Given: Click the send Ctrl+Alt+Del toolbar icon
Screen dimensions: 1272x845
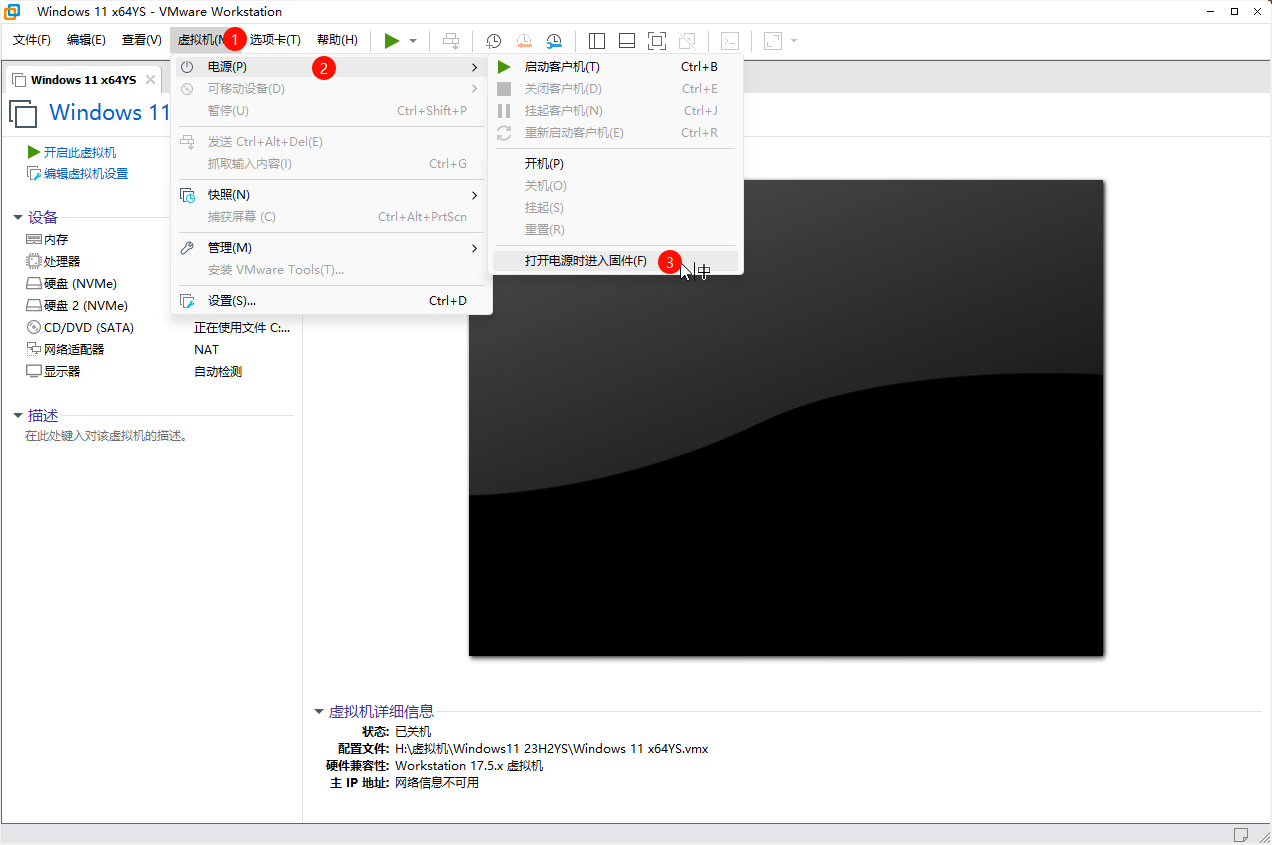Looking at the screenshot, I should 451,40.
